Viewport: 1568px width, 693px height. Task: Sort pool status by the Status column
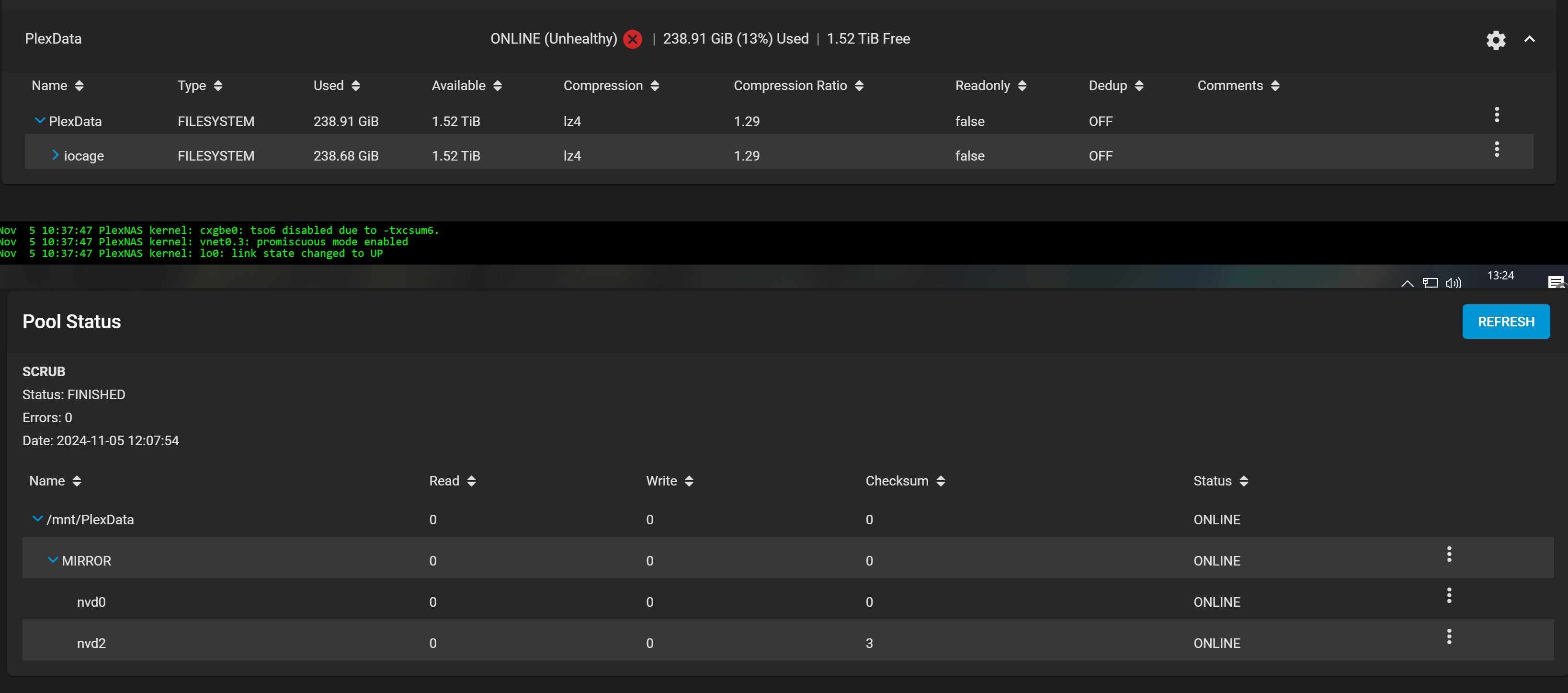click(1220, 481)
